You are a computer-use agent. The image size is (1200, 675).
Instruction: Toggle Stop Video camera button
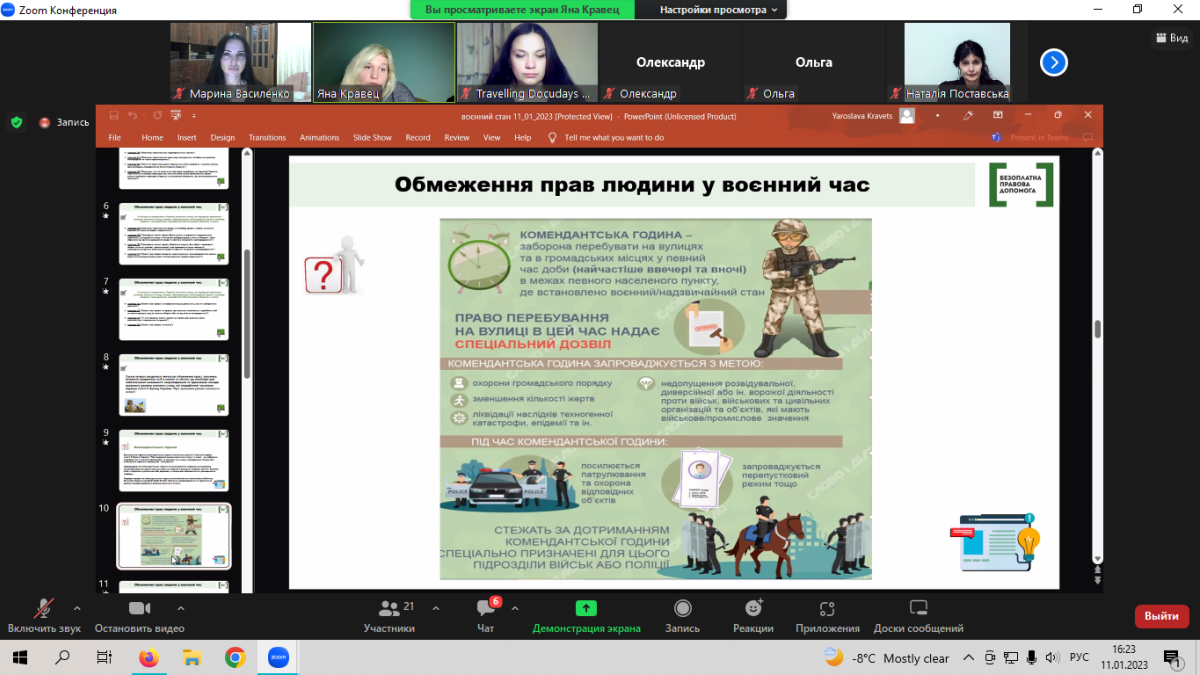click(139, 609)
